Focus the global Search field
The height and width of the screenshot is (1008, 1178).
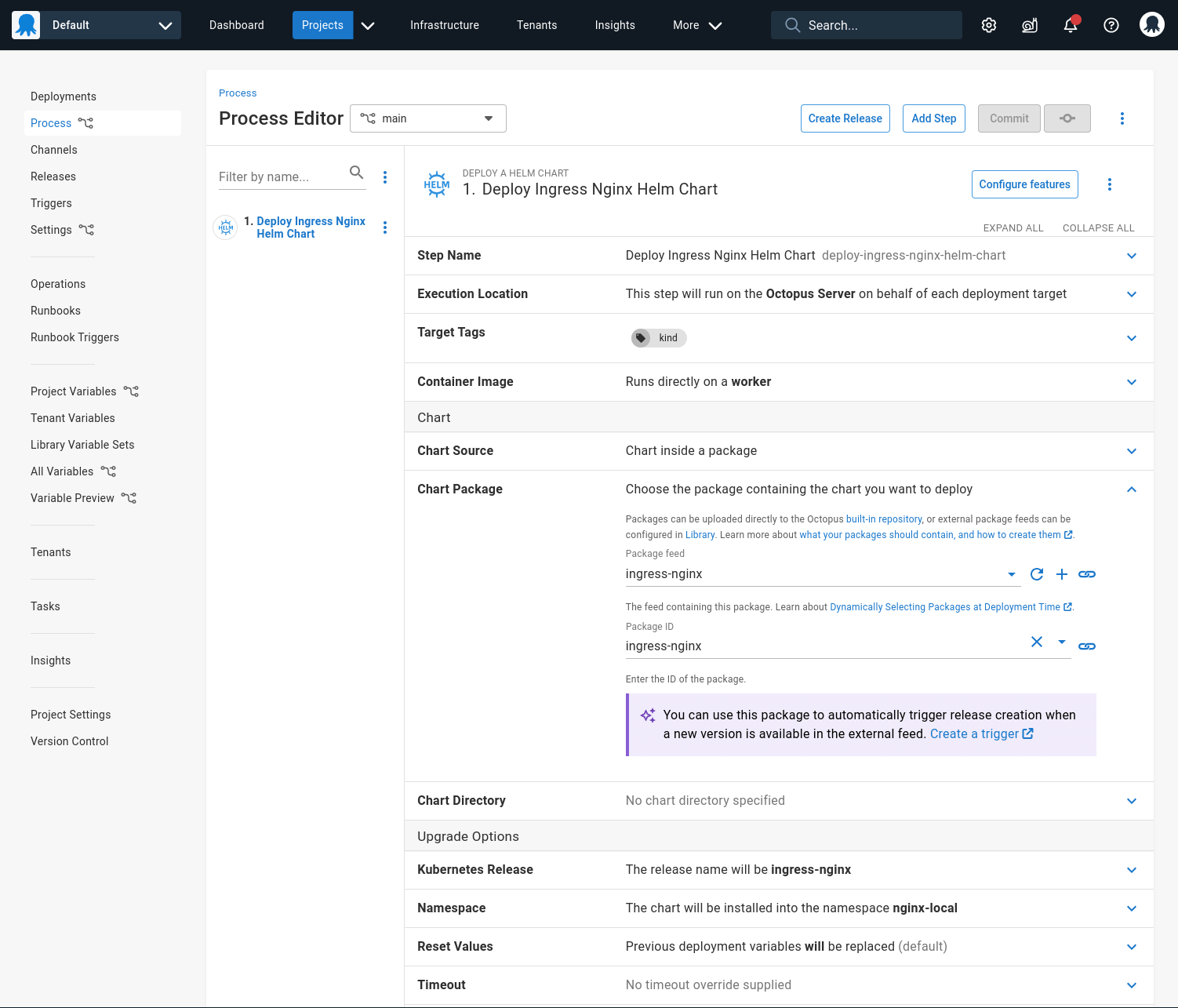pos(867,25)
